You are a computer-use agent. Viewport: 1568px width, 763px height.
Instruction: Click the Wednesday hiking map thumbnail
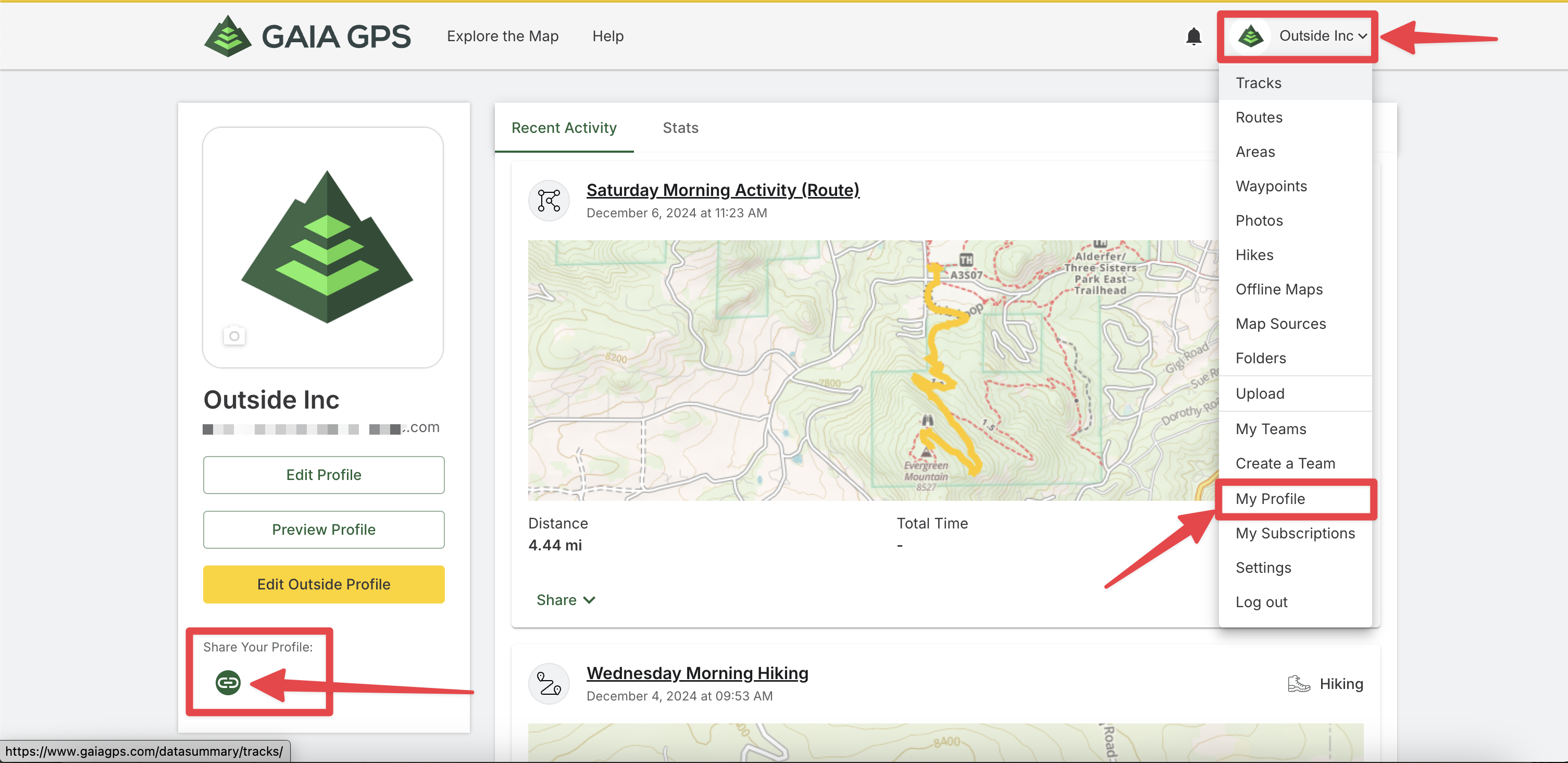(945, 742)
